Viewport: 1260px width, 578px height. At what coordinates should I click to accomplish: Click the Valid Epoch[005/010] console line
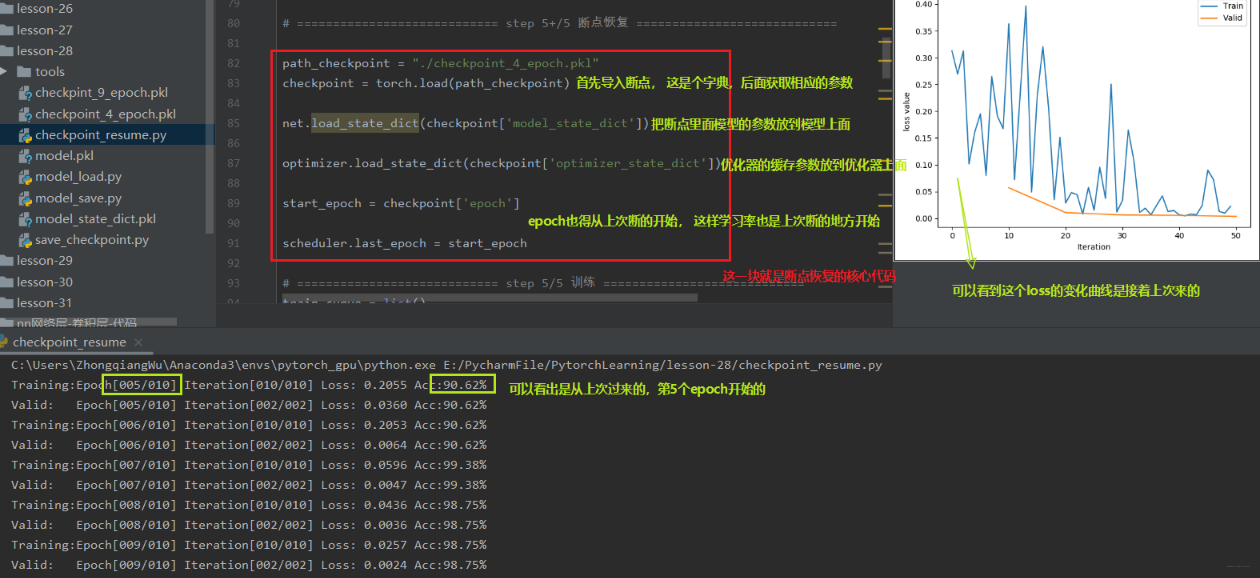[x=249, y=405]
